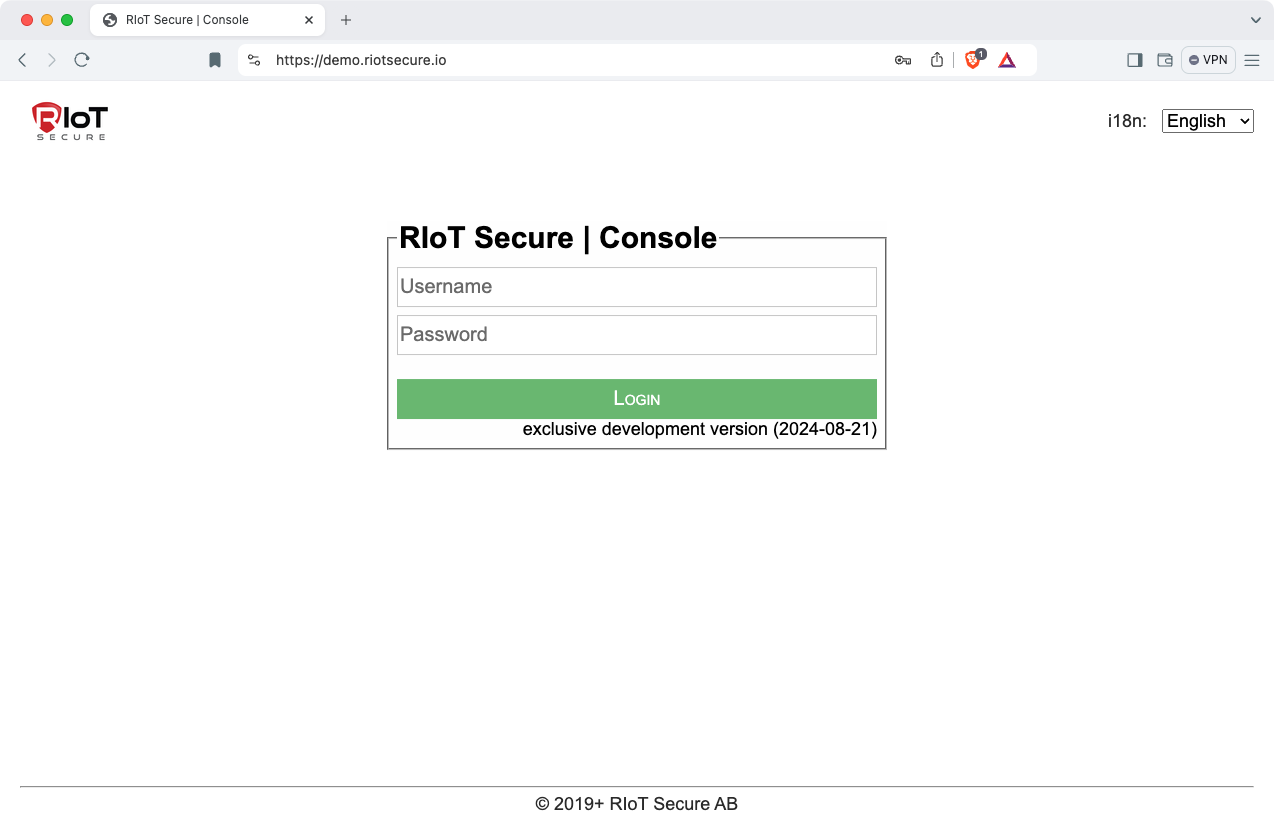
Task: Focus the Username input field
Action: pyautogui.click(x=636, y=287)
